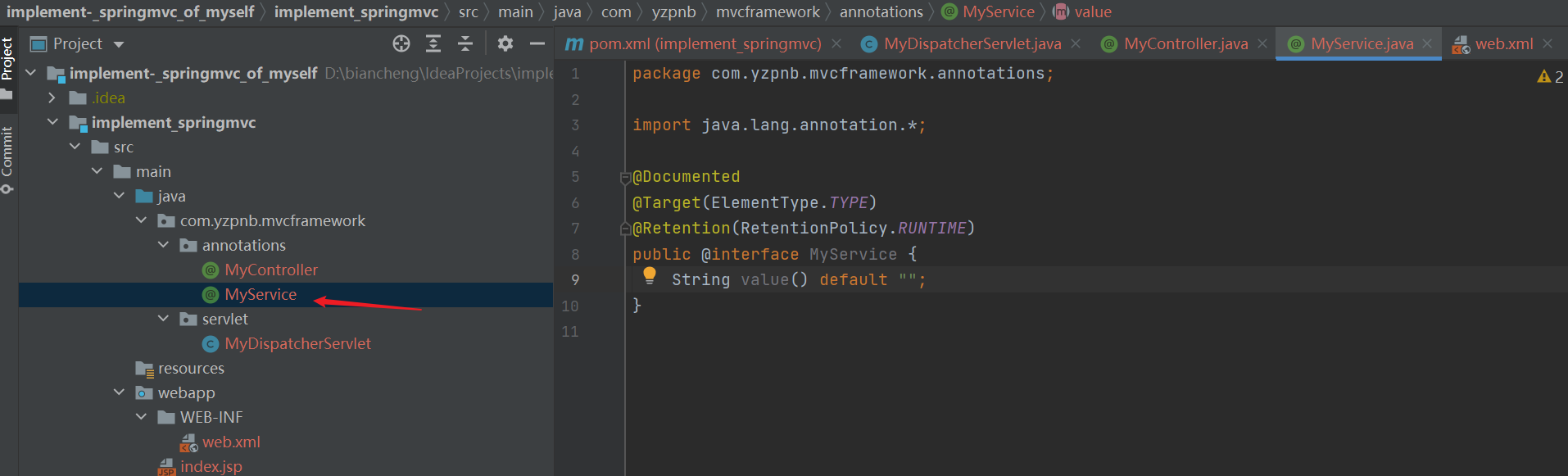1568x476 pixels.
Task: Collapse the implement_springmvc module
Action: click(52, 122)
